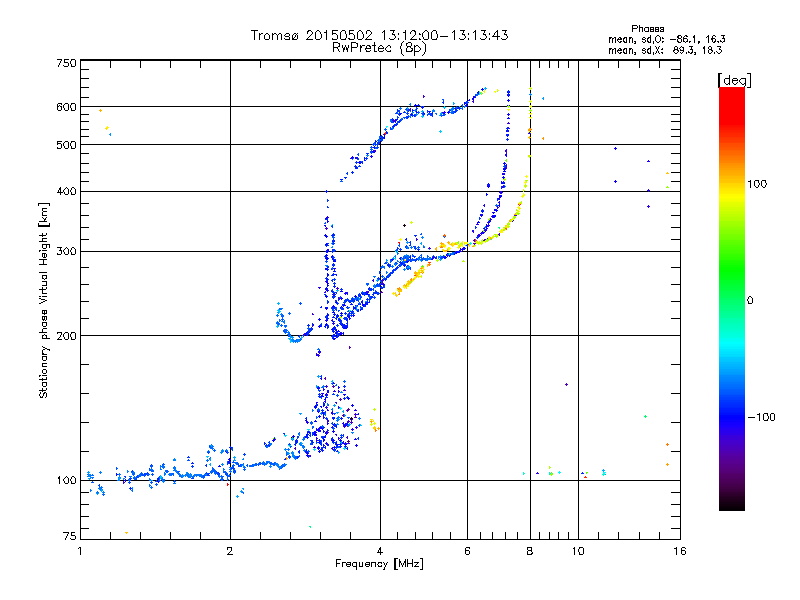Viewport: 800px width, 600px height.
Task: Click the colorbar tick label '100'
Action: [757, 184]
